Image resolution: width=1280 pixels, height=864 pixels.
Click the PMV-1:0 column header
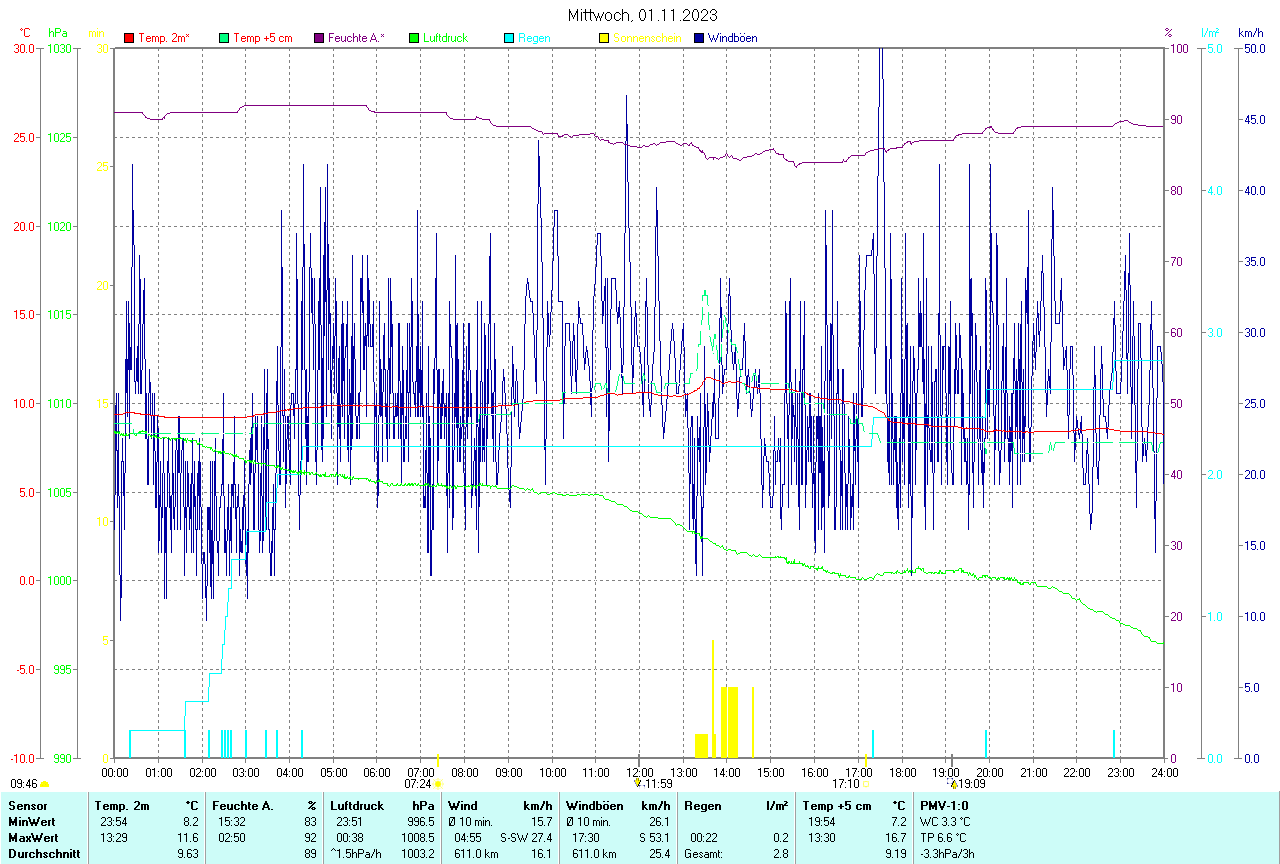coord(944,805)
